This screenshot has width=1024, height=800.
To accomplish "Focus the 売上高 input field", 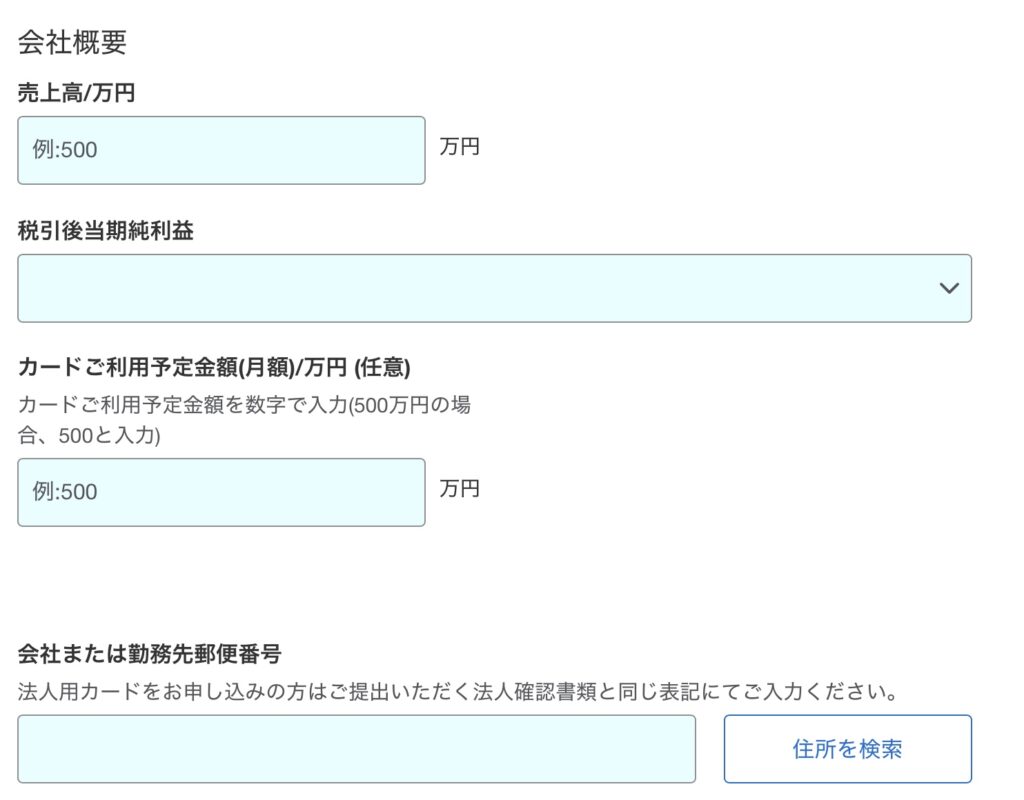I will click(x=221, y=150).
